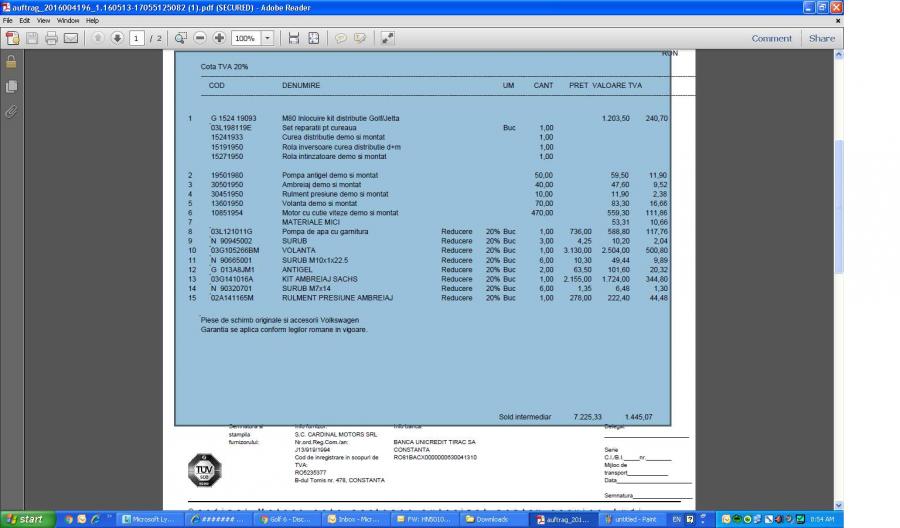Open the security lock settings panel
The image size is (900, 528).
(x=12, y=61)
